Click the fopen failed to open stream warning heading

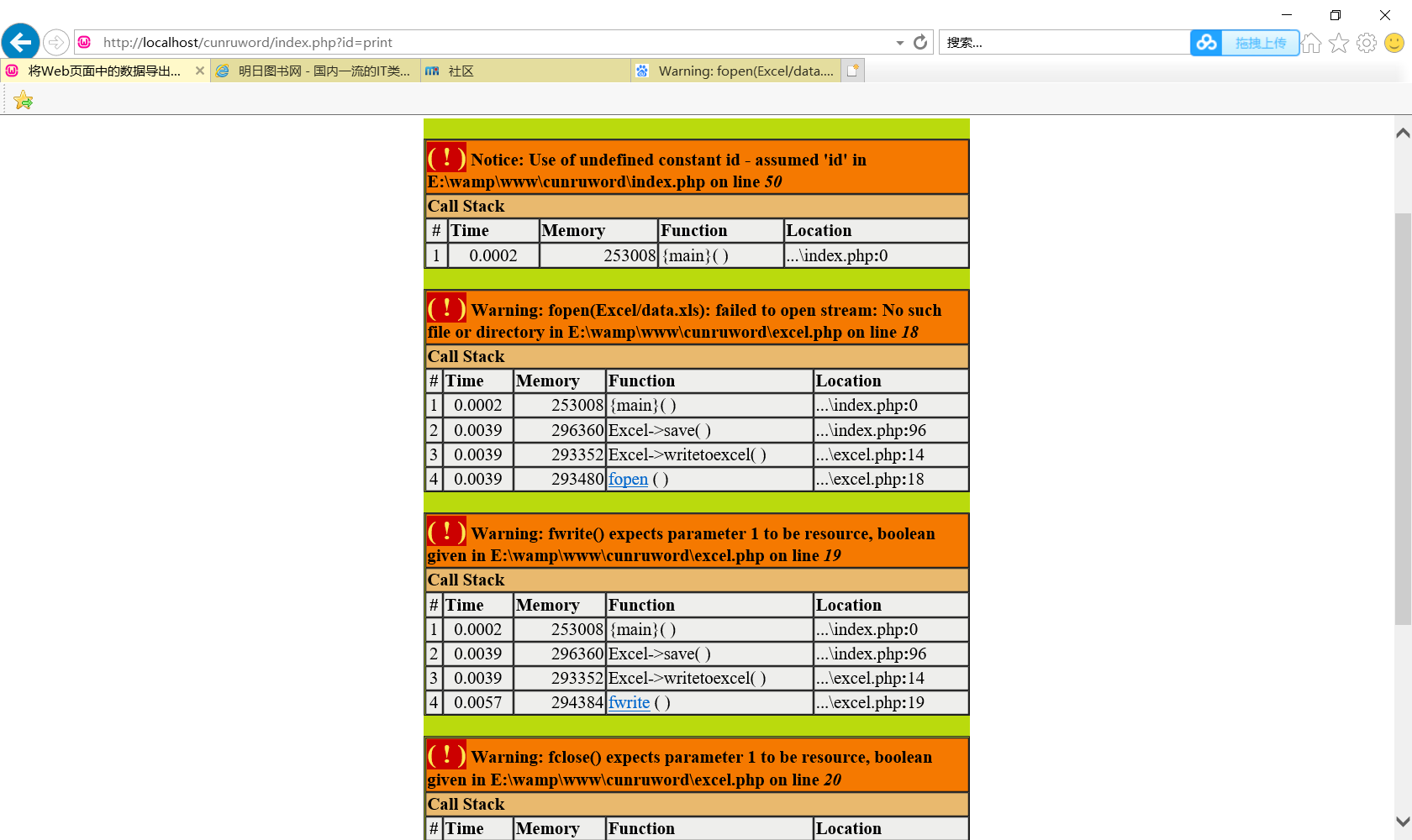(x=697, y=318)
